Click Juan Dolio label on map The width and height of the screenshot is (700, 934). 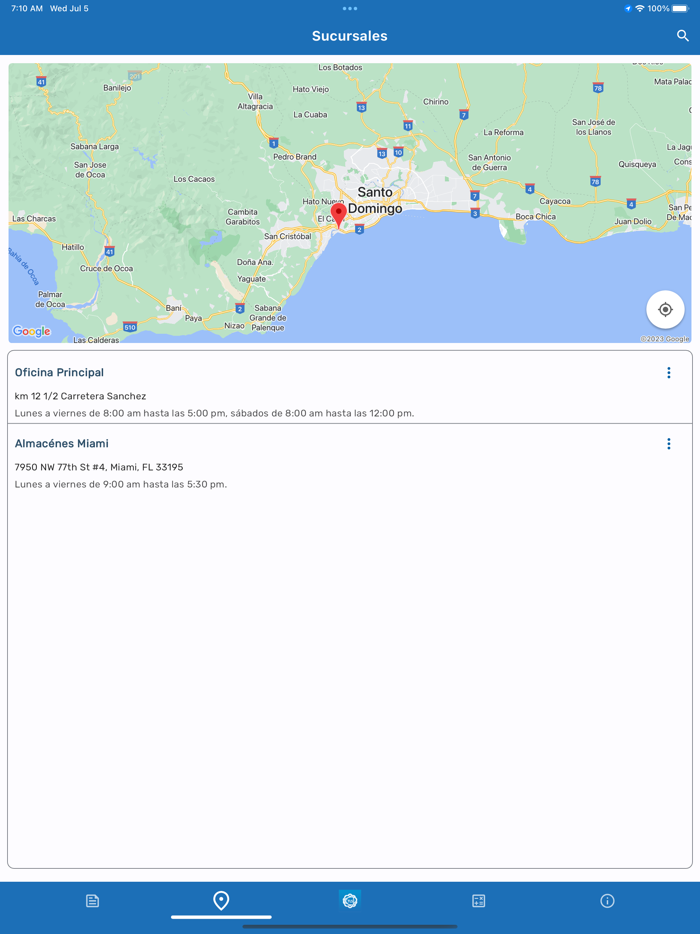point(633,222)
